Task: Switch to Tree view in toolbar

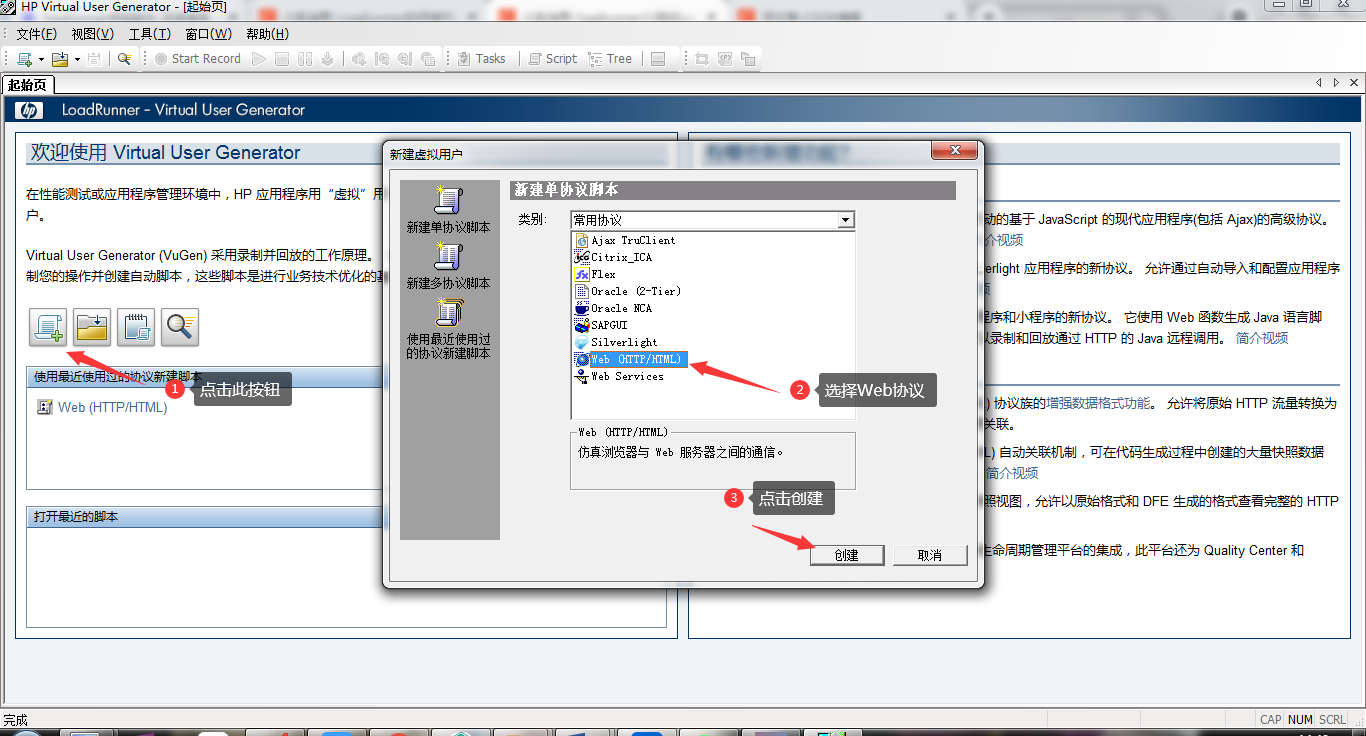Action: tap(611, 59)
